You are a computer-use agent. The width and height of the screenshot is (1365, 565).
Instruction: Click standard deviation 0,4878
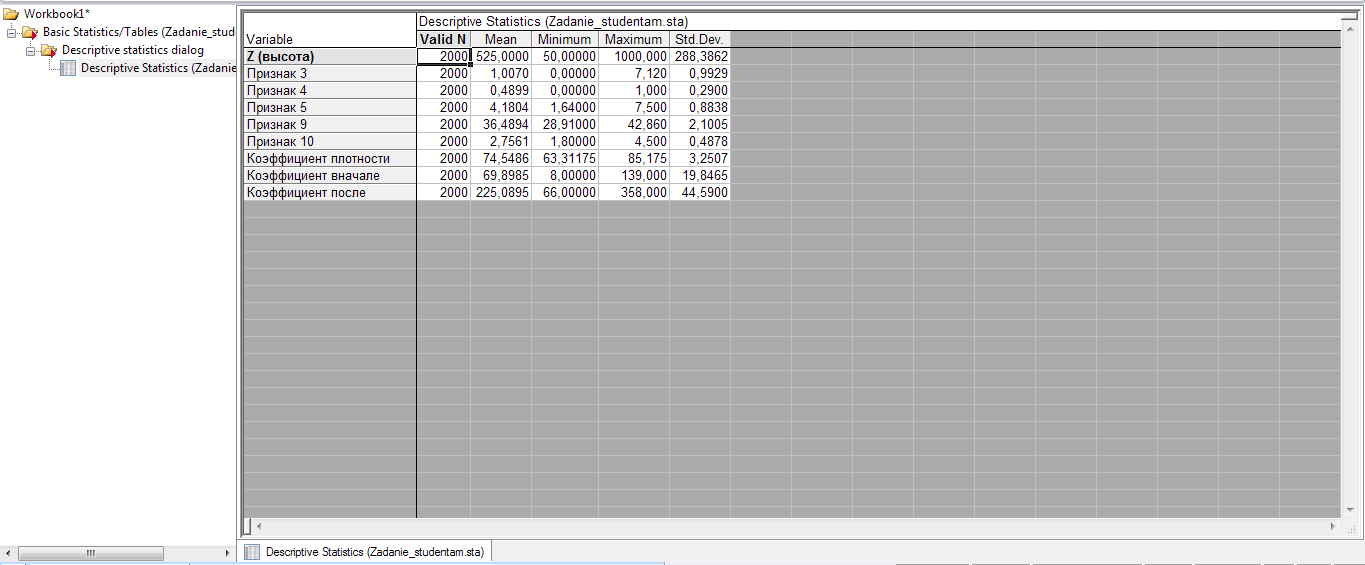(x=700, y=142)
